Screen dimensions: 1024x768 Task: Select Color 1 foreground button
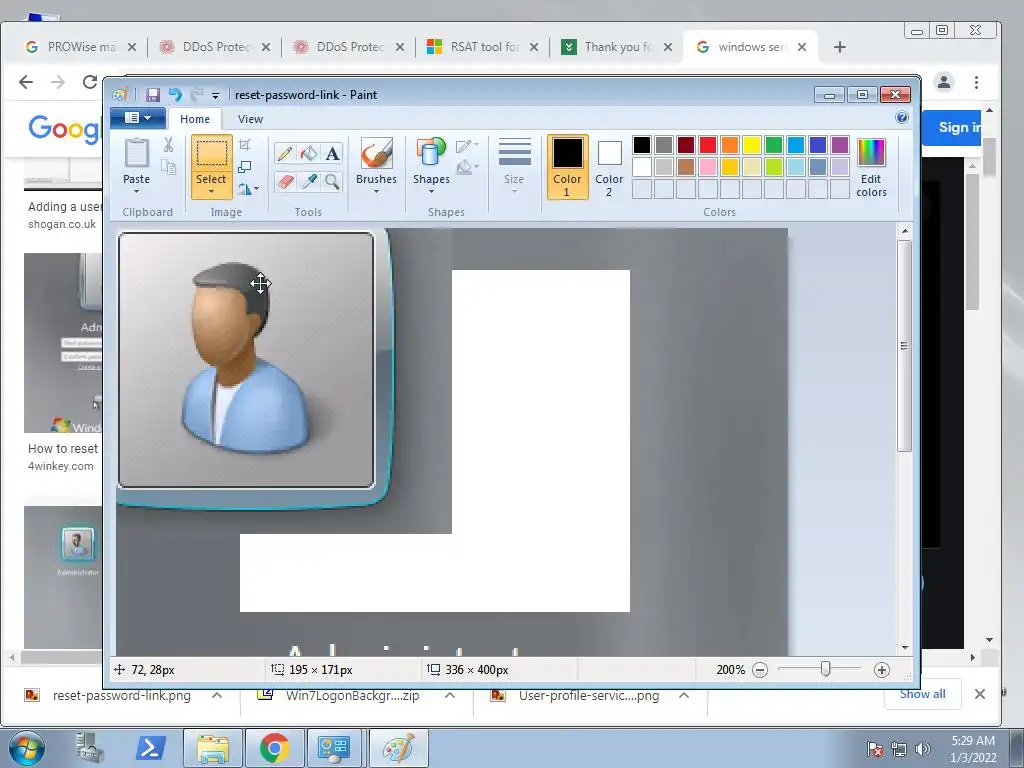pos(568,167)
